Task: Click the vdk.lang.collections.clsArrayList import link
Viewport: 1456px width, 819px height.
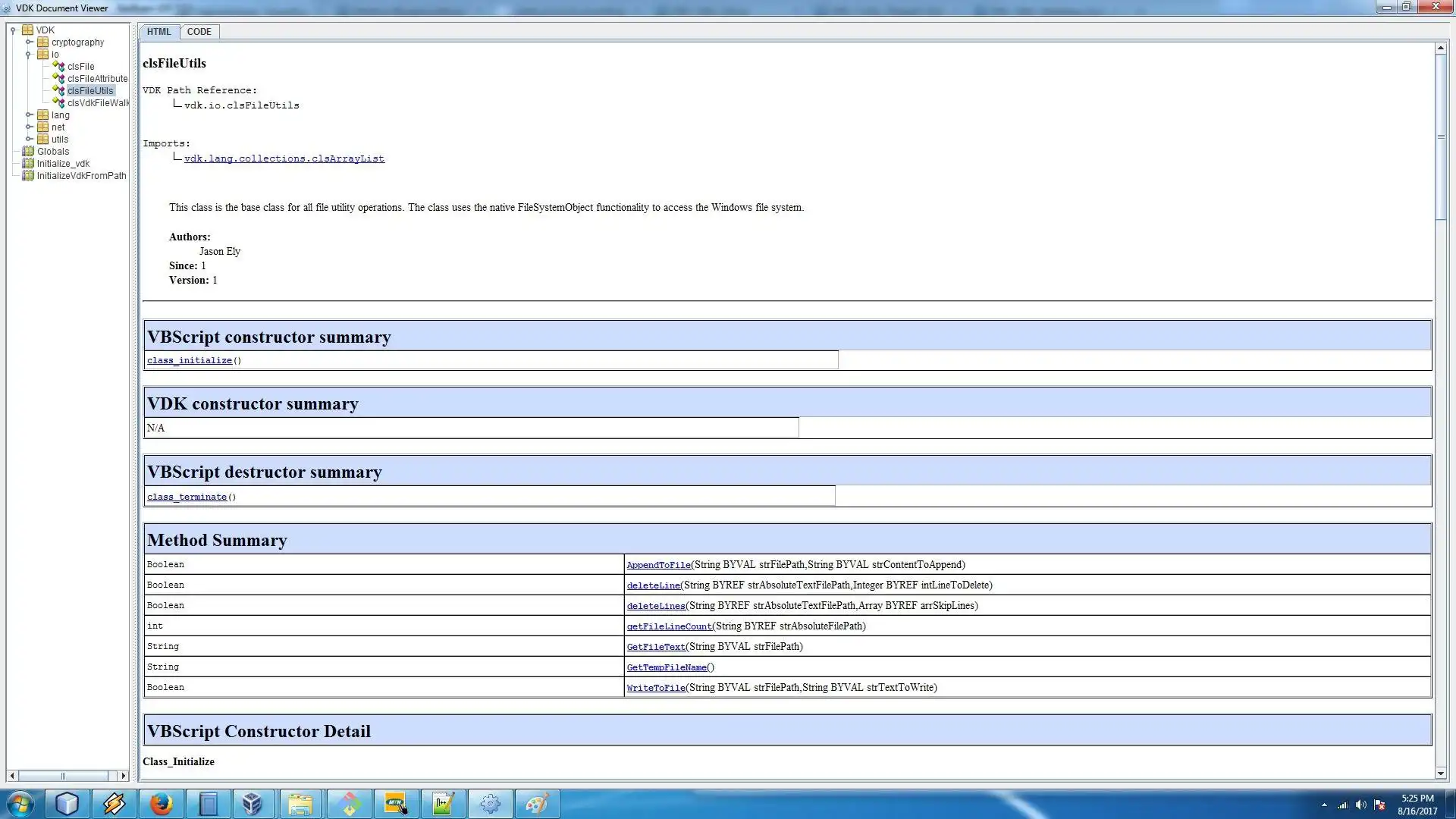Action: (283, 158)
